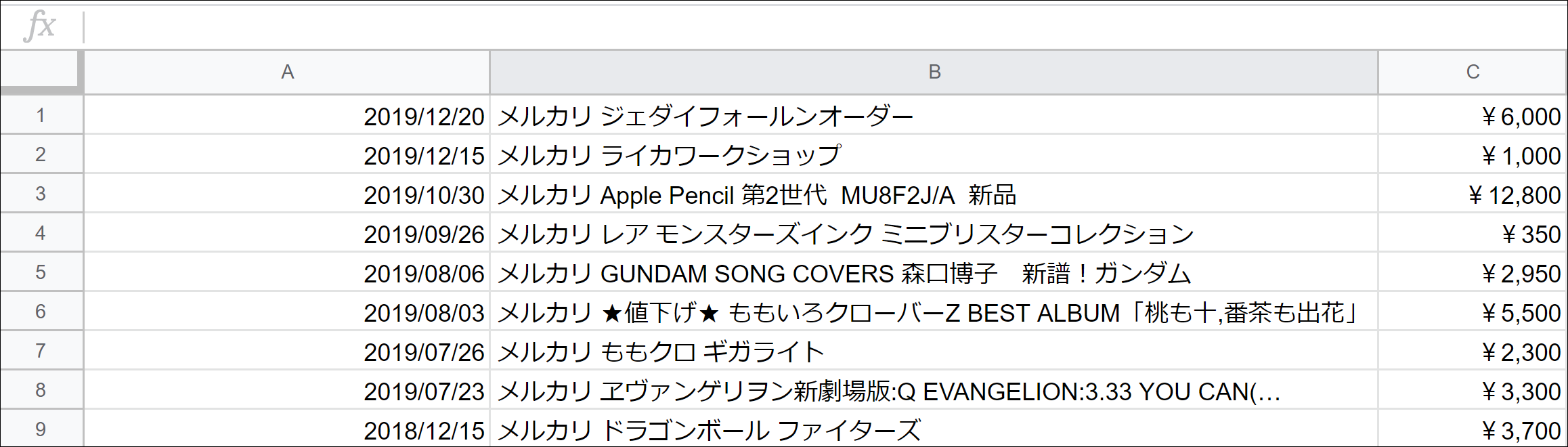Select row 7 header

coord(41,351)
